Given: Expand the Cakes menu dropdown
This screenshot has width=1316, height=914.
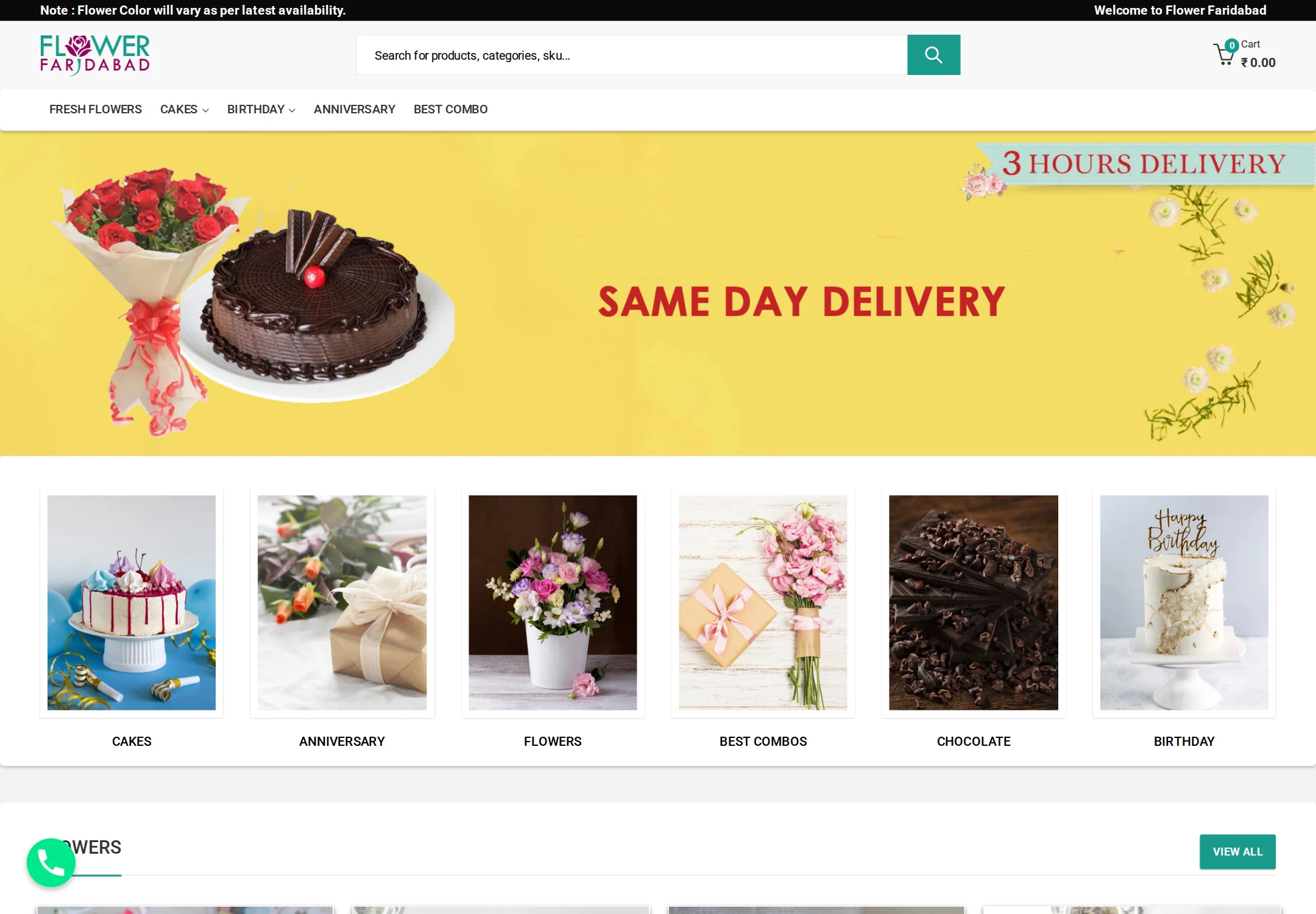Looking at the screenshot, I should (x=184, y=109).
